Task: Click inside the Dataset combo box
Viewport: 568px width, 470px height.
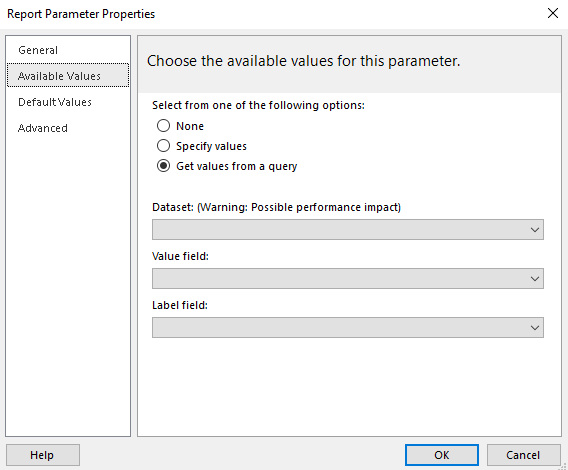Action: pos(348,229)
